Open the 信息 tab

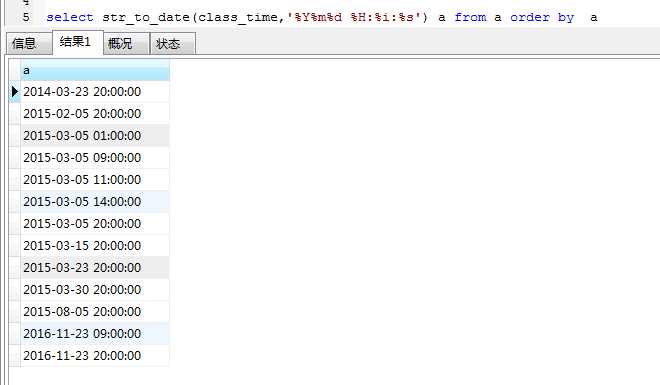click(29, 43)
